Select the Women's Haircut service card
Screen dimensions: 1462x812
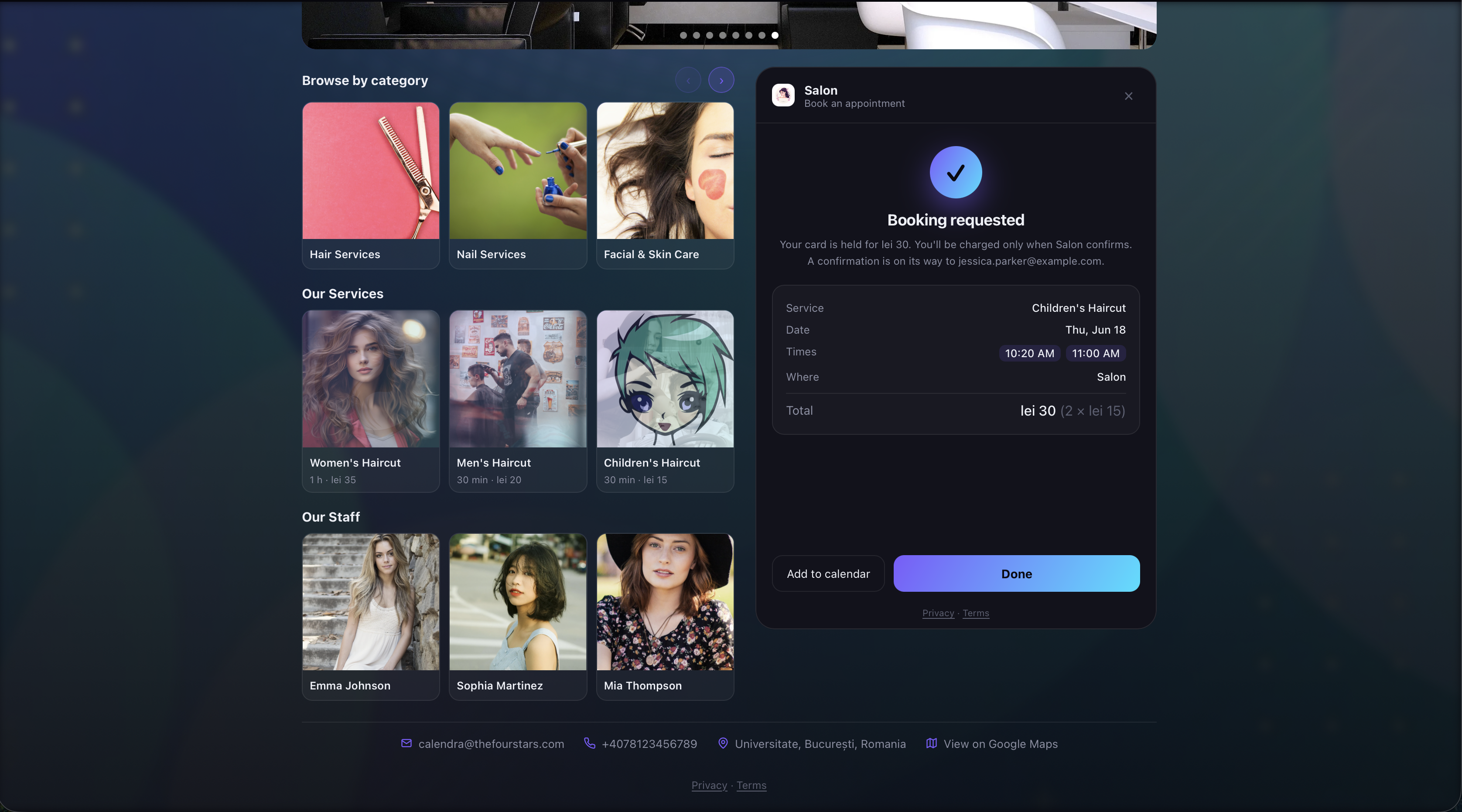tap(371, 401)
